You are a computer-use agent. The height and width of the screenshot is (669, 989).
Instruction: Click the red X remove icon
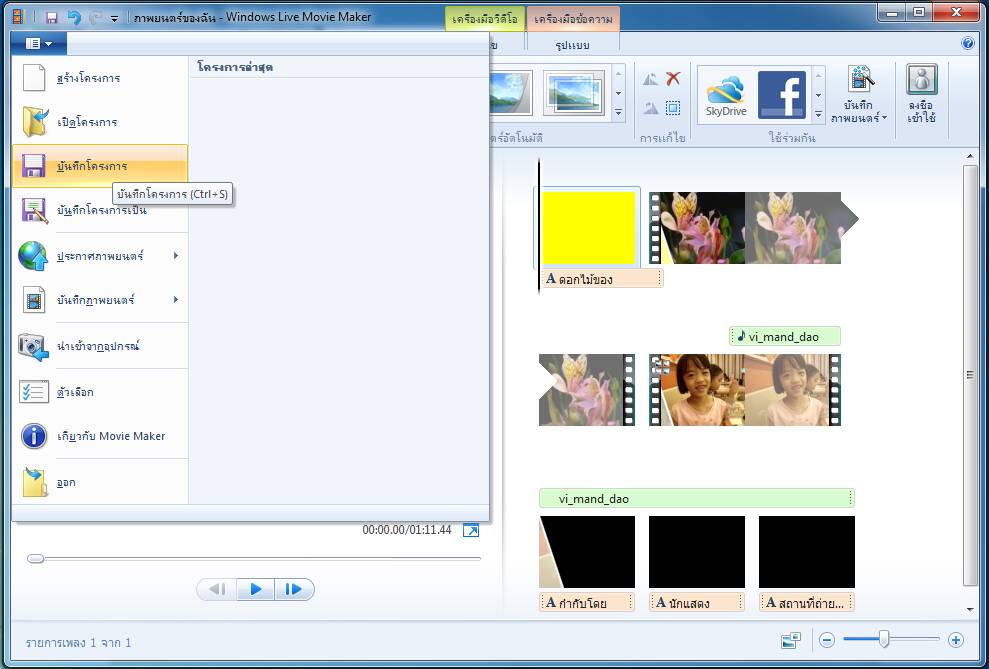[x=673, y=79]
